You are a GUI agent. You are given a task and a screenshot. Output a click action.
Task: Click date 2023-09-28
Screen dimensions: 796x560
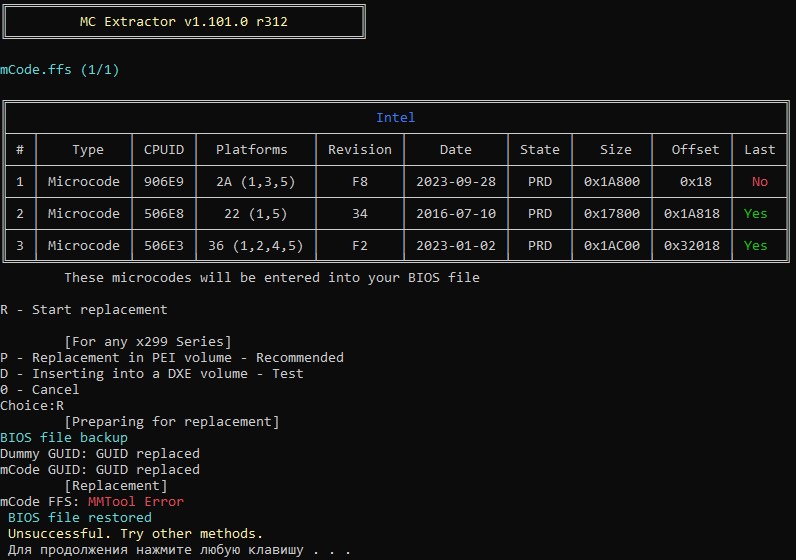pyautogui.click(x=456, y=182)
